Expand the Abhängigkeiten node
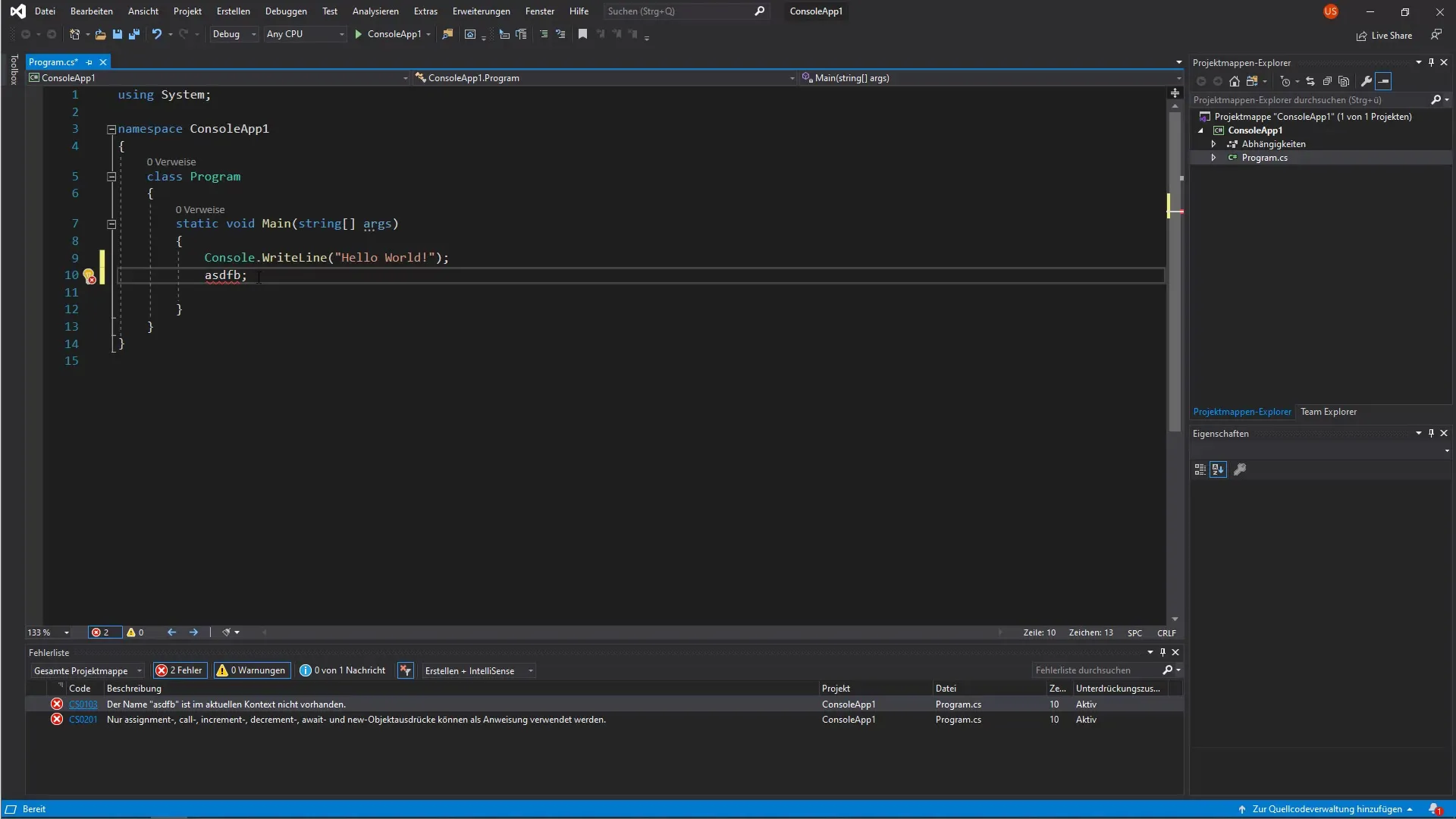Viewport: 1456px width, 819px height. (1214, 144)
